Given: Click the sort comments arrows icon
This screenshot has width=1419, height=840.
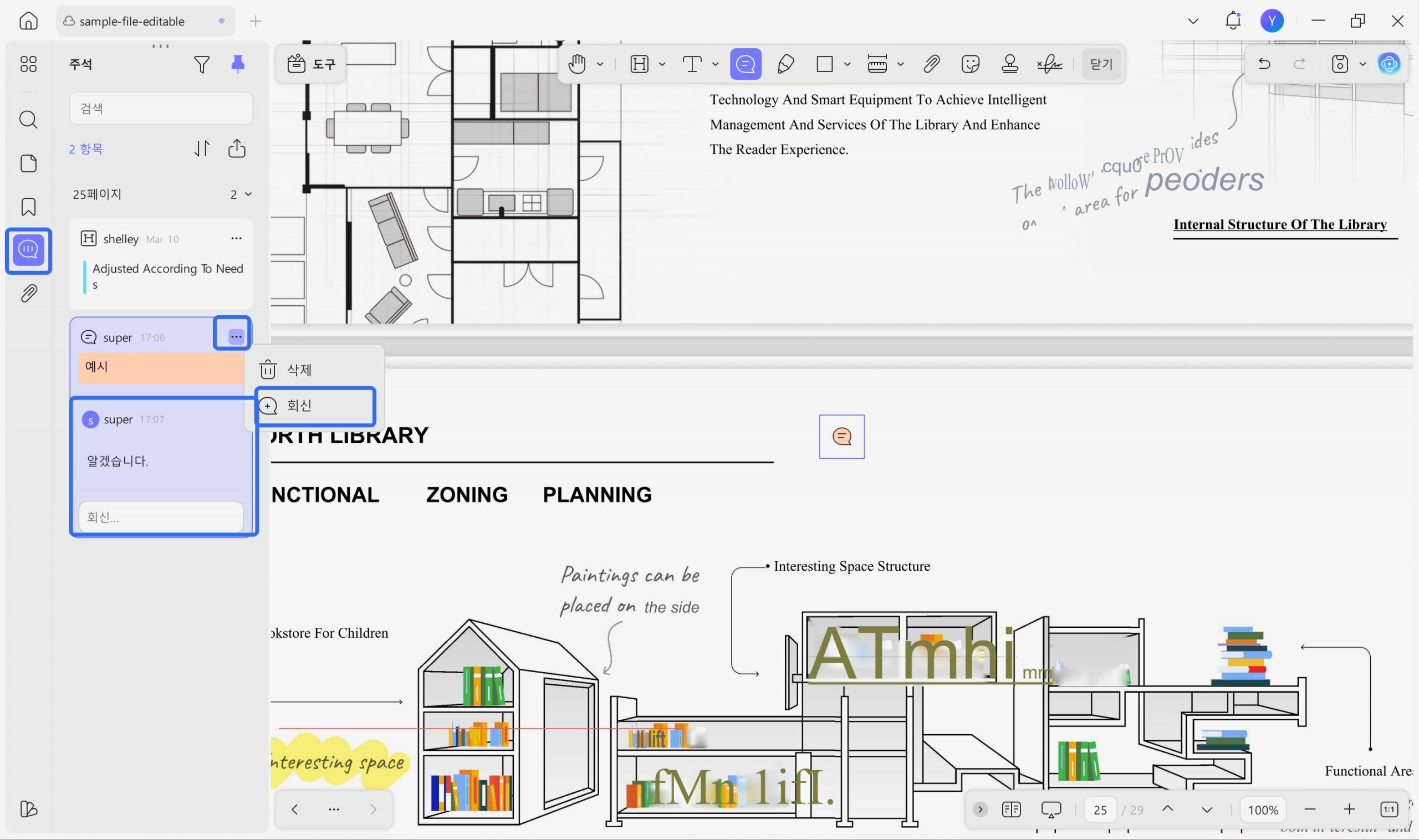Looking at the screenshot, I should 202,148.
